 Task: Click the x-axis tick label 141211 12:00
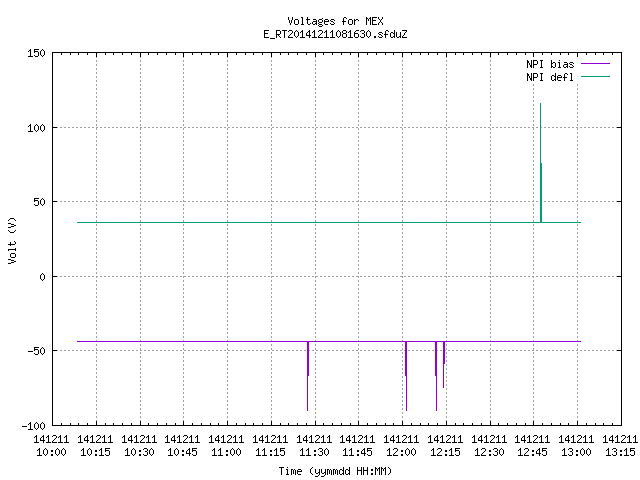(x=401, y=446)
